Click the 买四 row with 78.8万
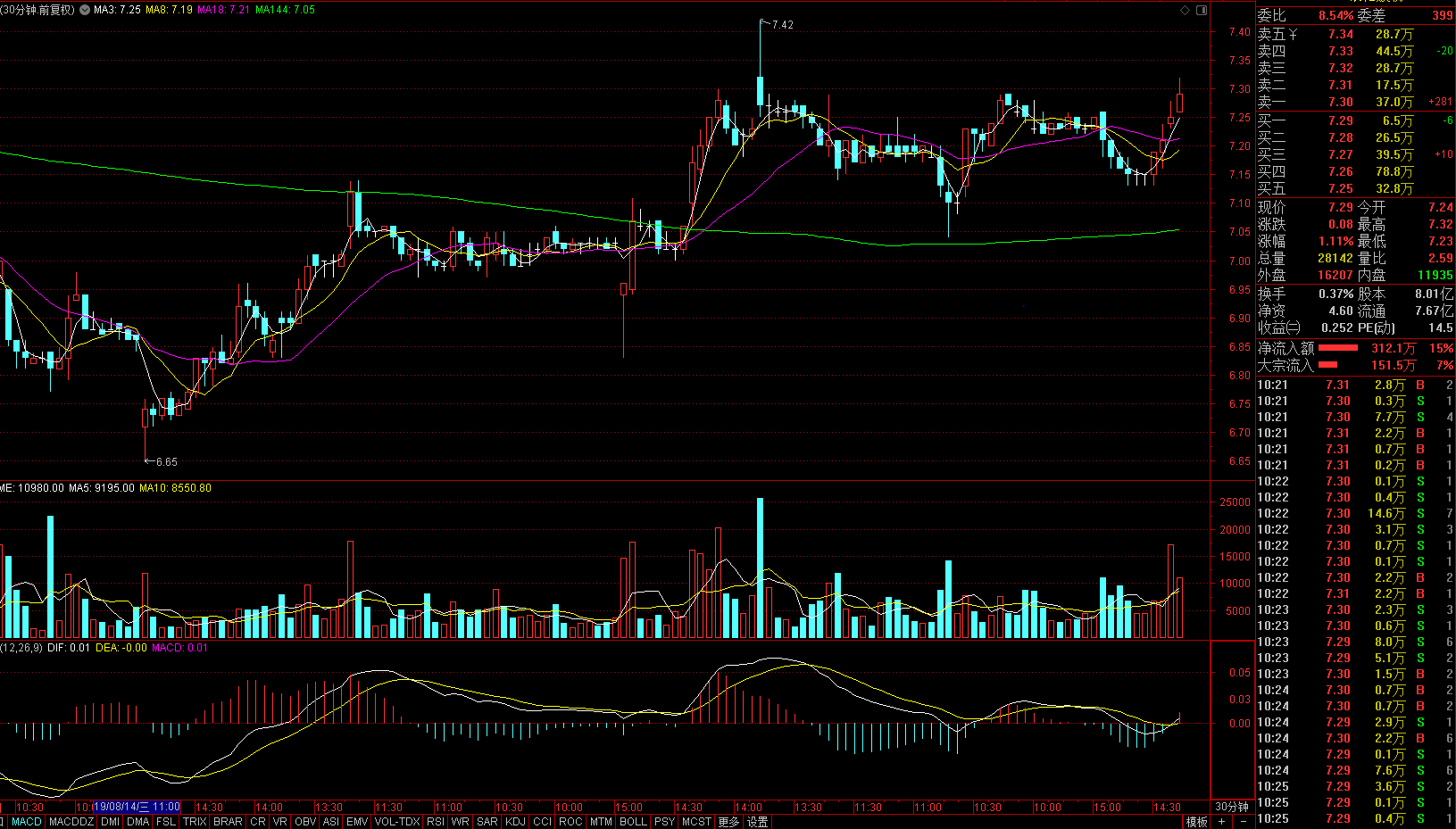Screen dimensions: 1456x829 click(1356, 171)
